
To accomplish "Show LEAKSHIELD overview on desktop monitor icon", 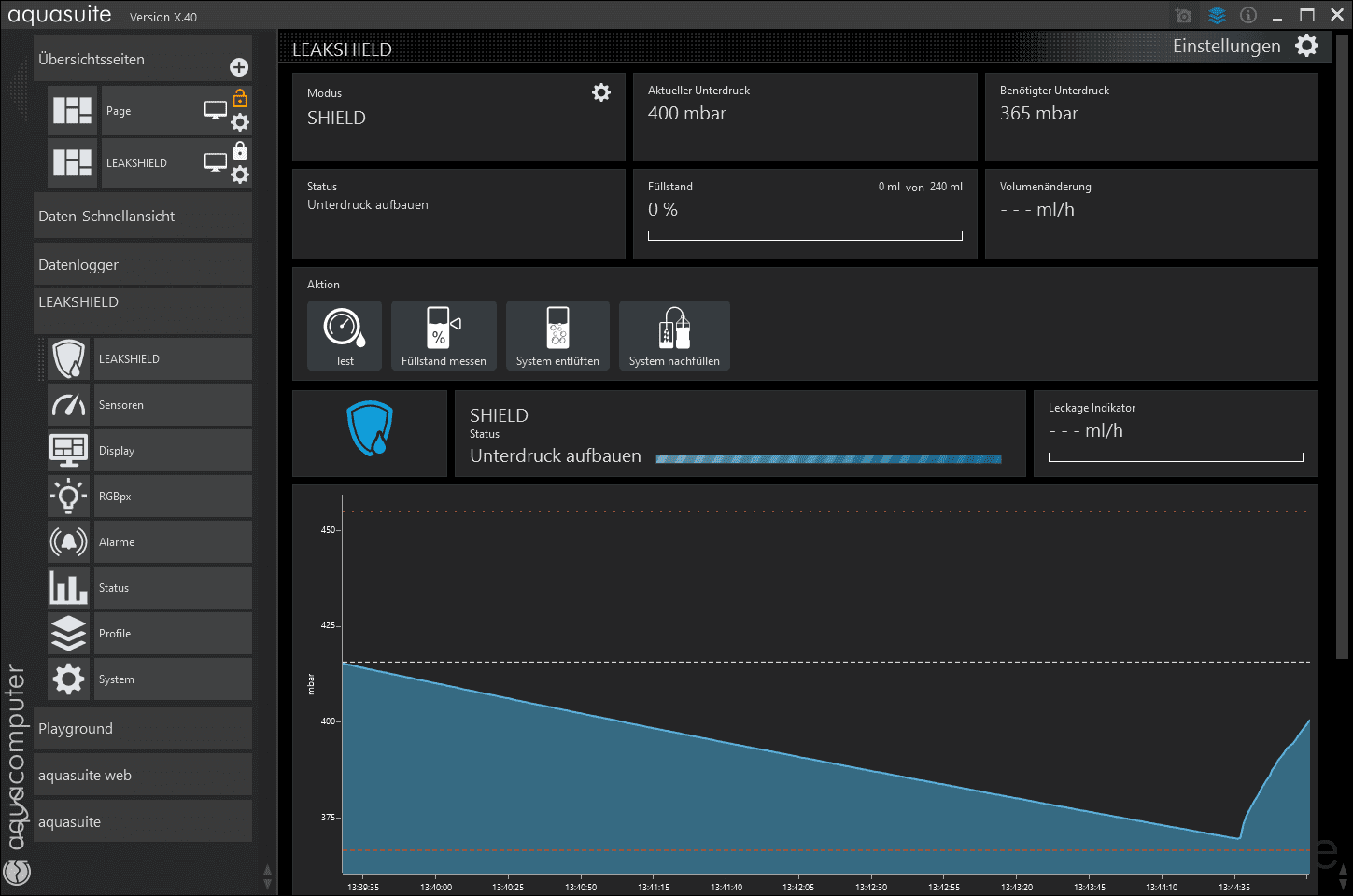I will pos(216,162).
